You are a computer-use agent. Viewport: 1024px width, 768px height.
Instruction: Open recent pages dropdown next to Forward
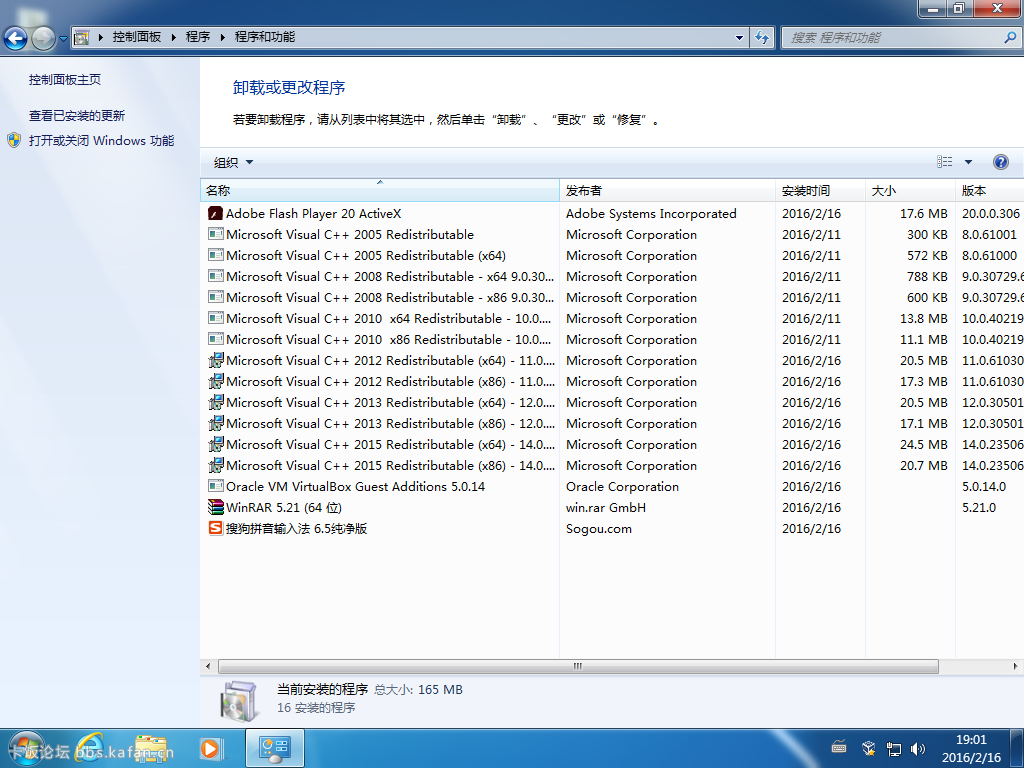pos(63,39)
